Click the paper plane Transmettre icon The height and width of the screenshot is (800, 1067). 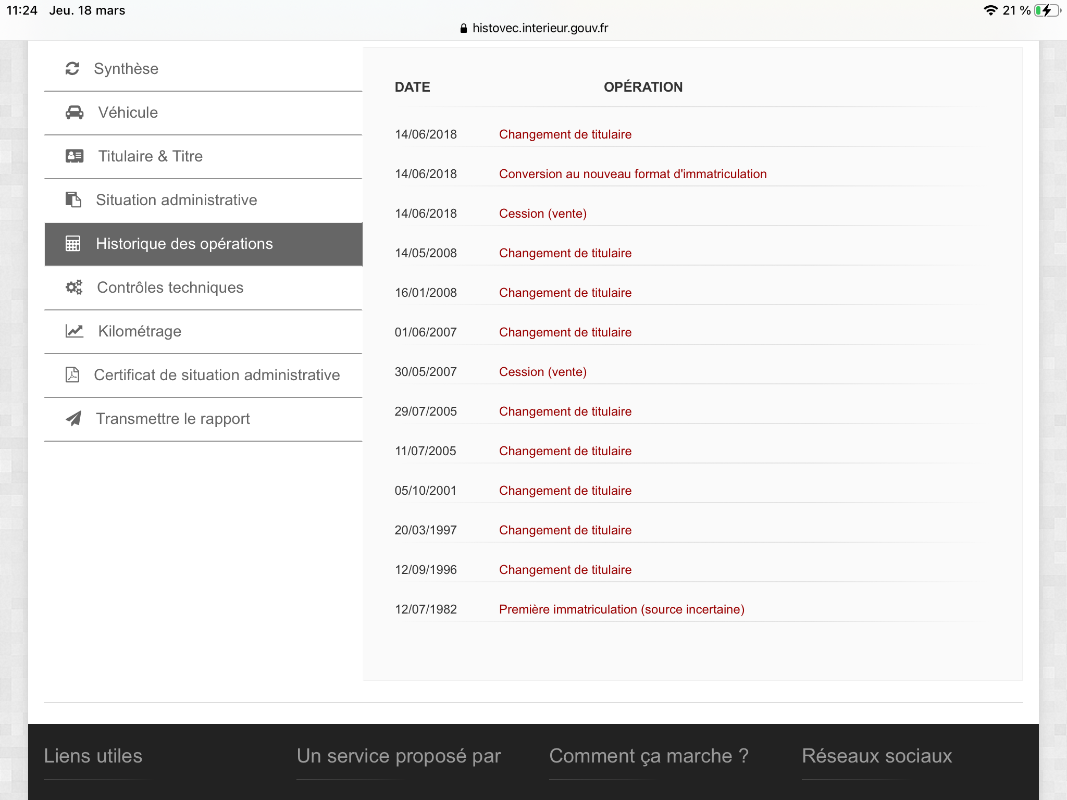coord(73,419)
